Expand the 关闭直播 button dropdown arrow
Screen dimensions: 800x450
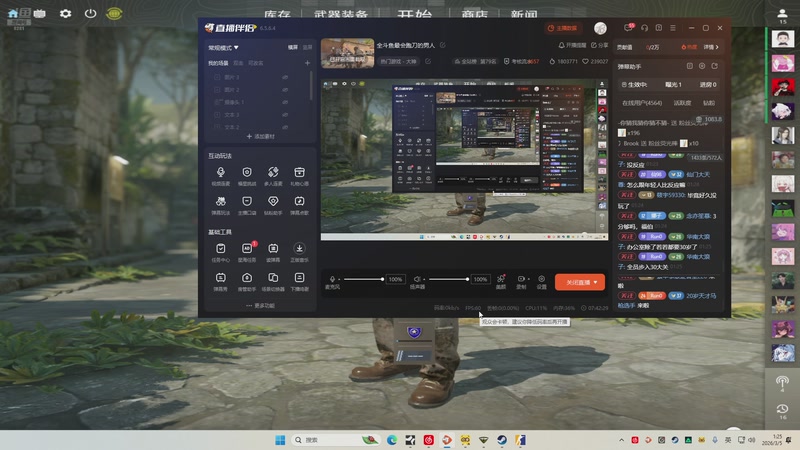click(595, 282)
